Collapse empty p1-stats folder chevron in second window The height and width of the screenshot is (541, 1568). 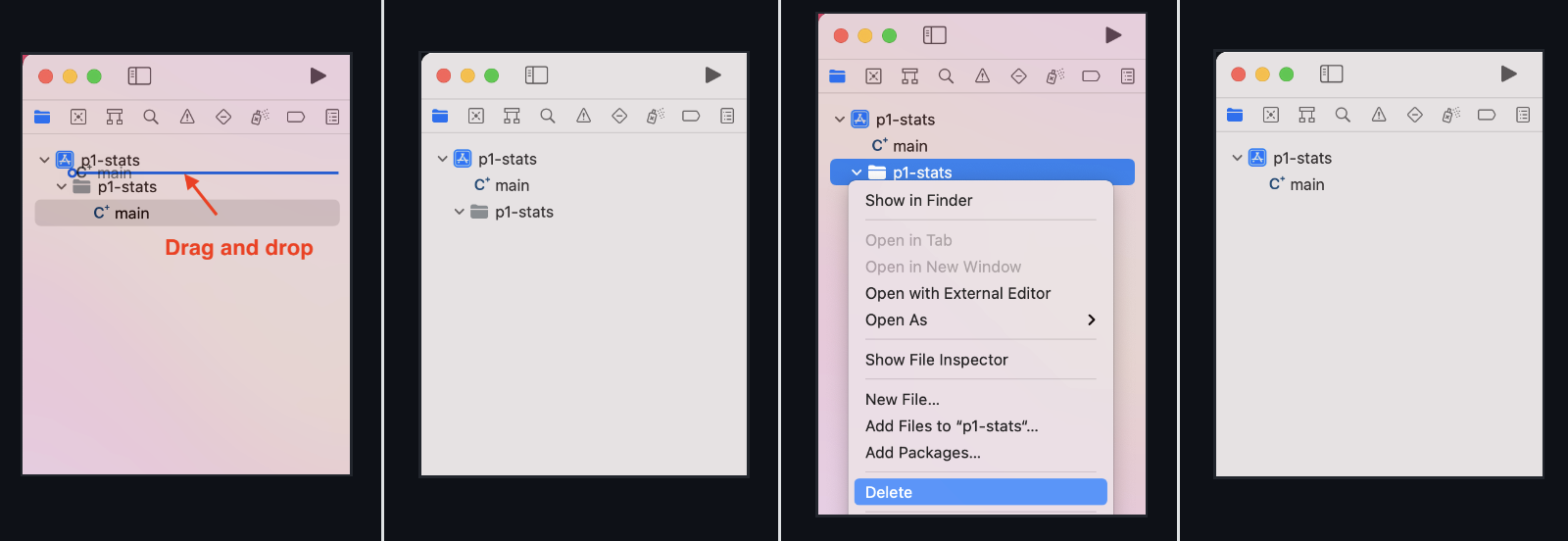459,212
